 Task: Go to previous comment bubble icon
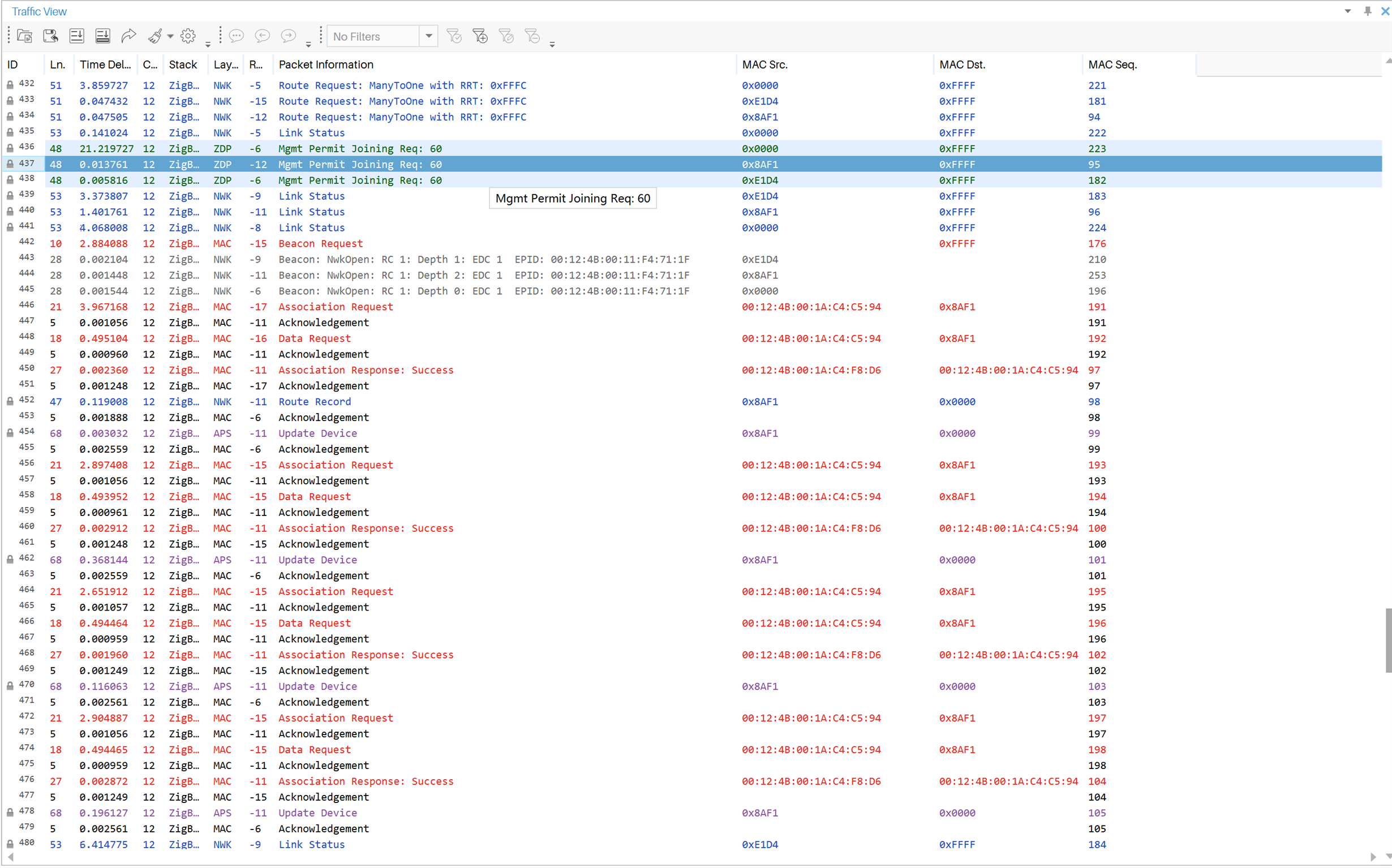point(263,36)
